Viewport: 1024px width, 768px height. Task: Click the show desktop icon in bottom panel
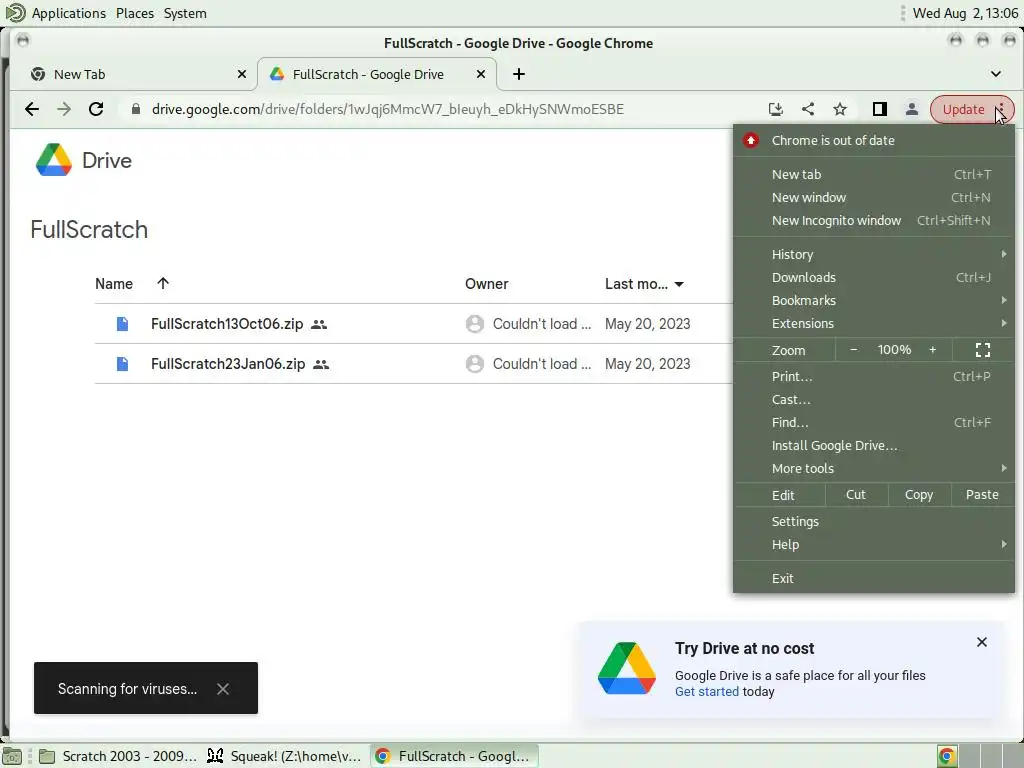click(x=12, y=756)
